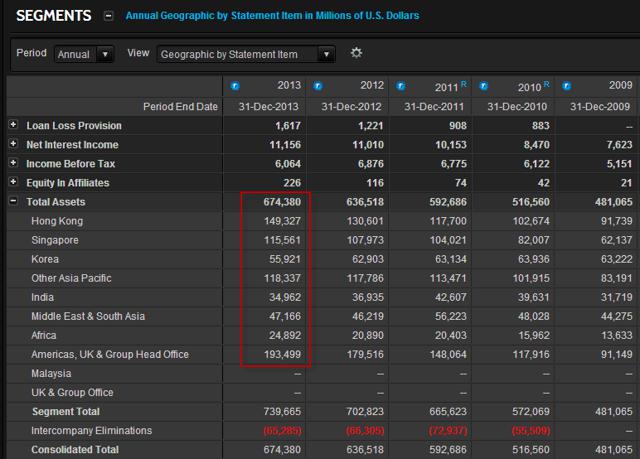
Task: Expand the Loan Loss Provision row
Action: pos(13,124)
